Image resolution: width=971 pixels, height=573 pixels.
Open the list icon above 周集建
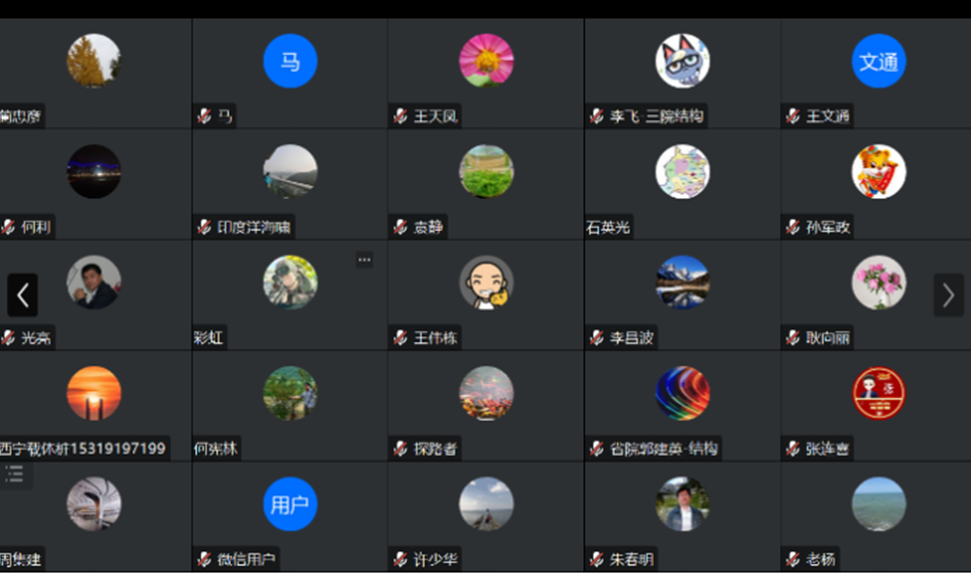point(15,475)
